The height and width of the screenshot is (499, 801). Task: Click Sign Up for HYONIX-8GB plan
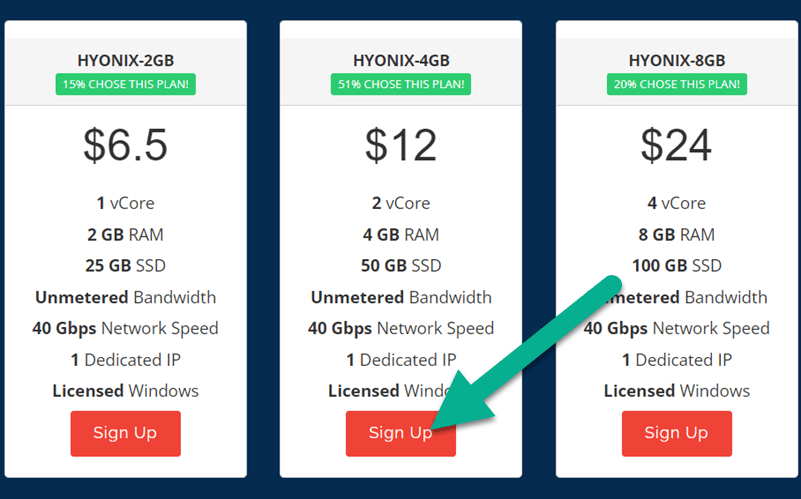[x=676, y=433]
